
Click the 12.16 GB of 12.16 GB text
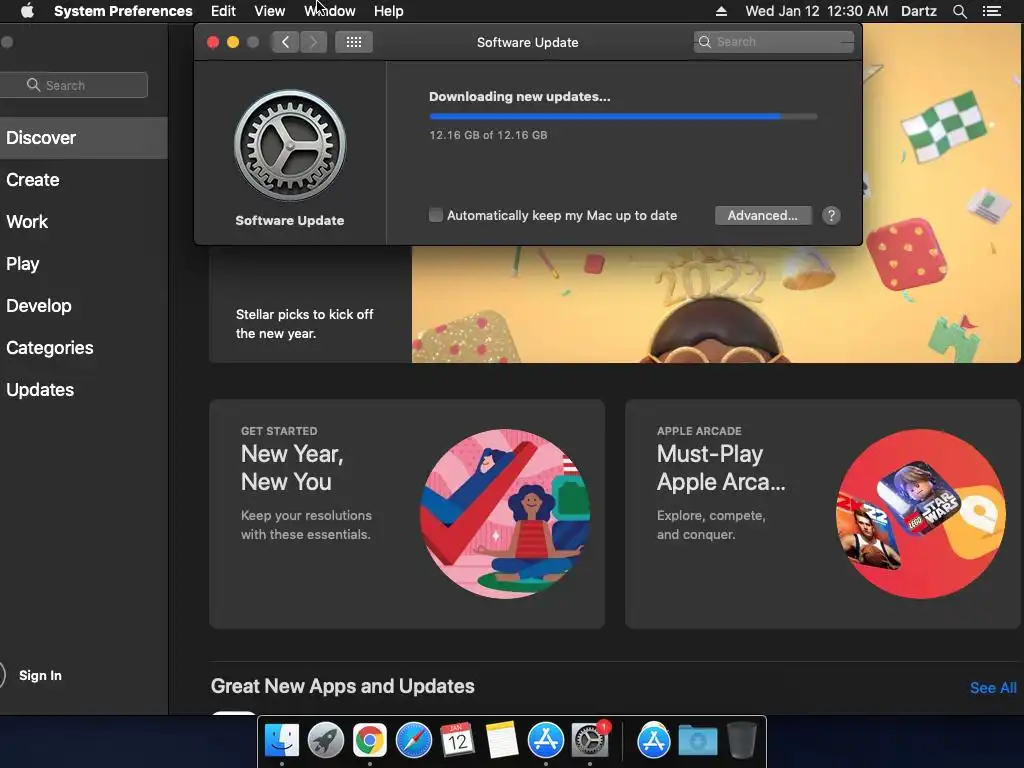point(488,135)
